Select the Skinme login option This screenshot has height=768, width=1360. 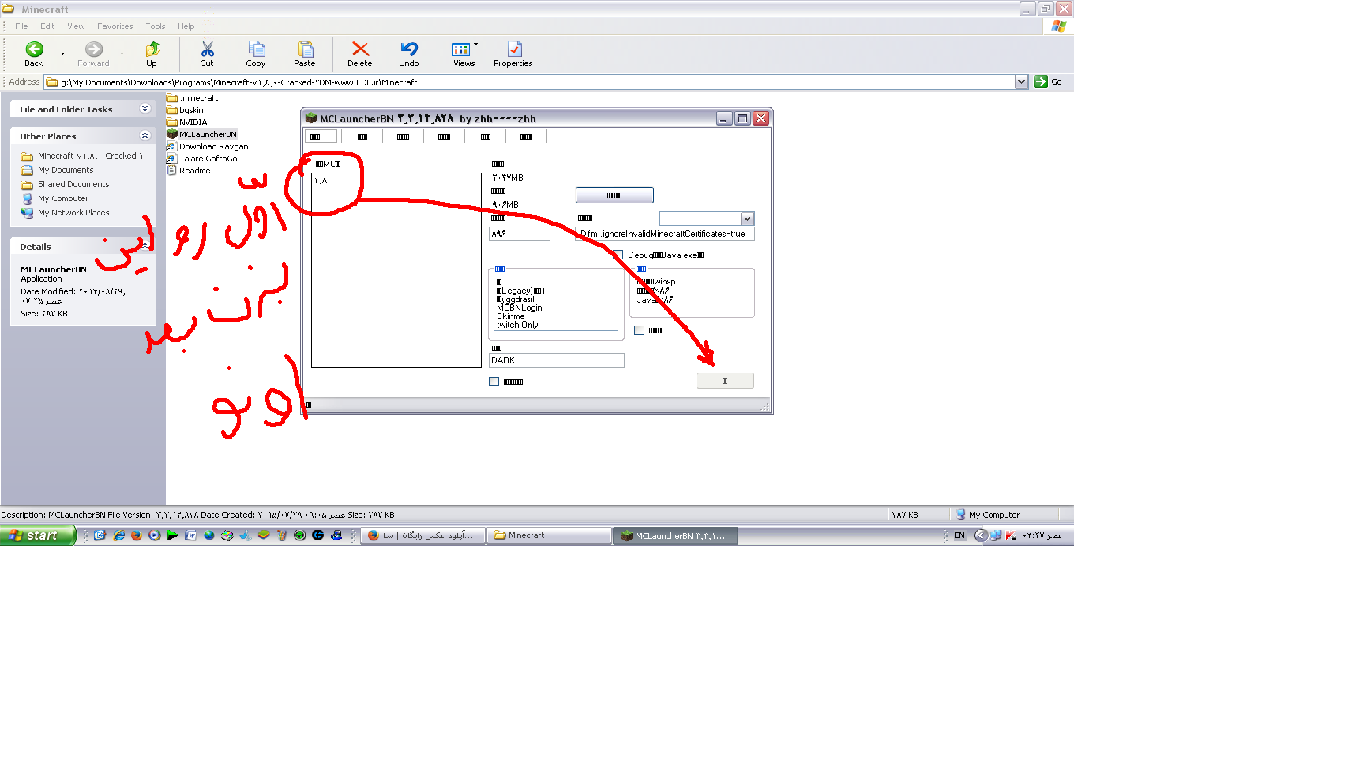tap(510, 316)
